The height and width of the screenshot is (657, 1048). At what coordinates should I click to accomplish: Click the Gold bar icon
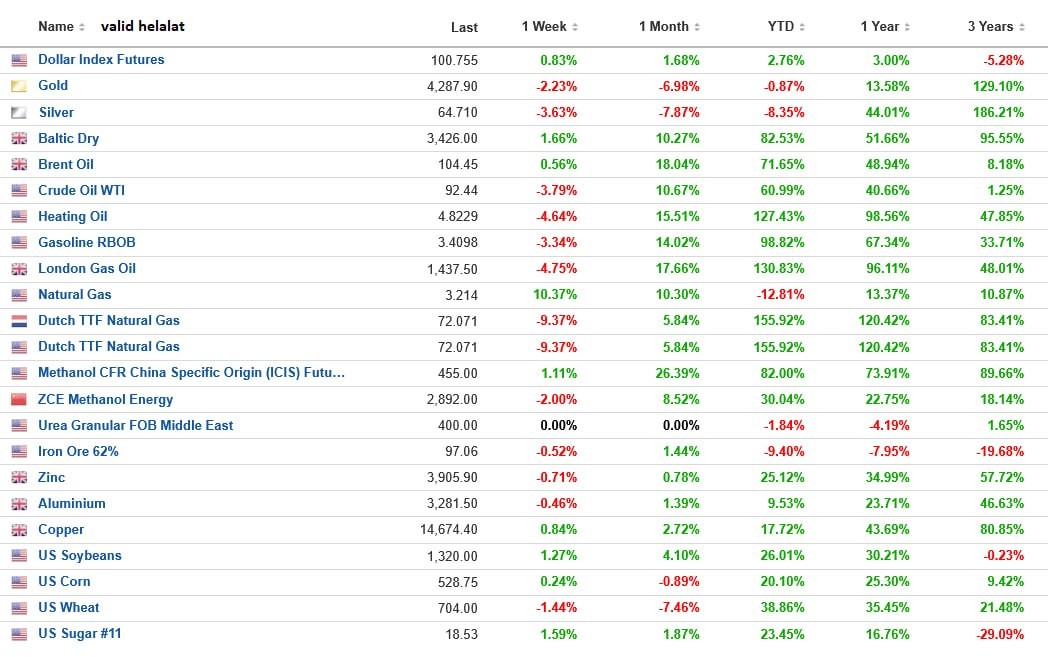19,86
